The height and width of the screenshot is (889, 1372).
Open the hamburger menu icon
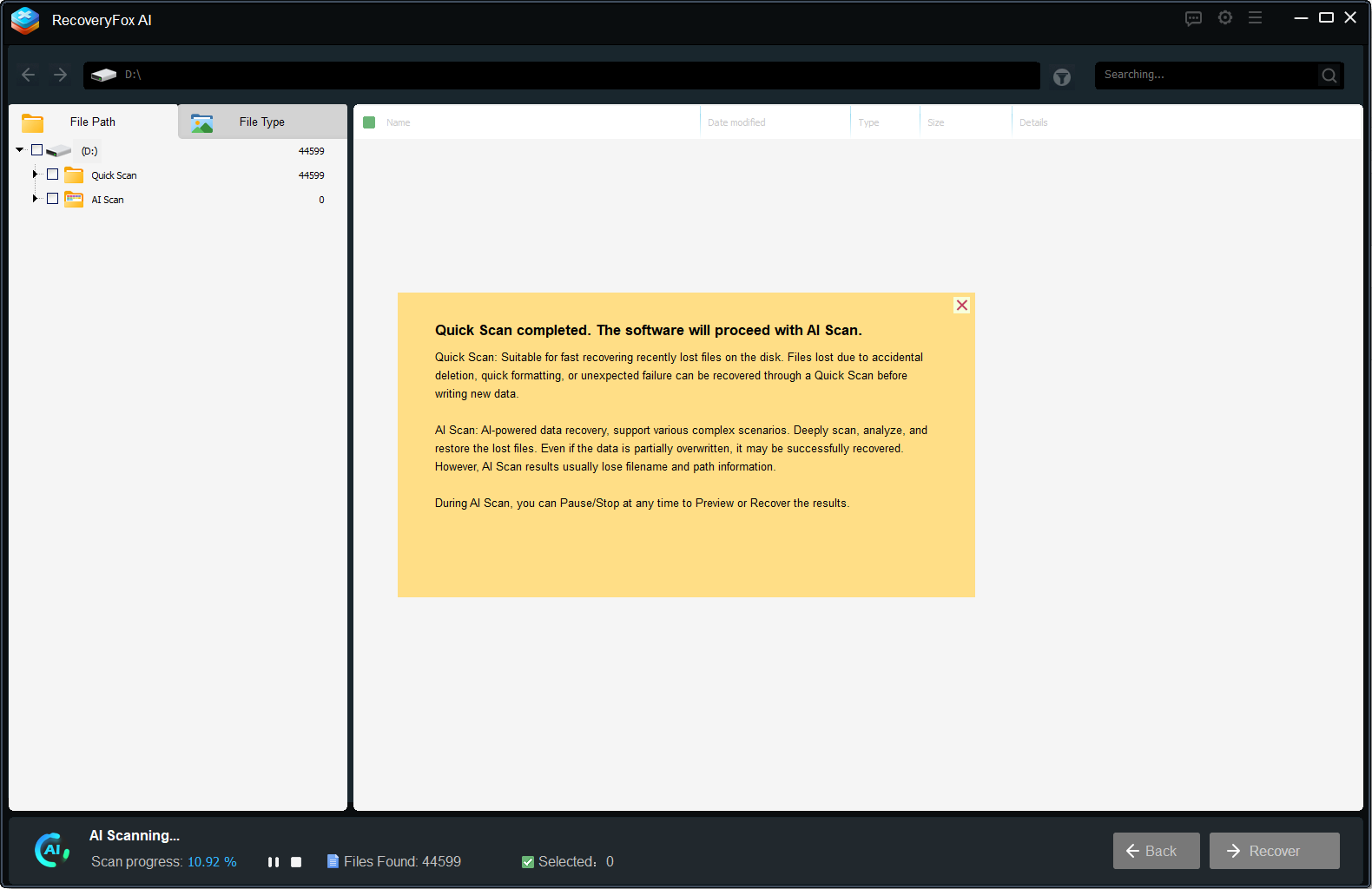[x=1255, y=17]
